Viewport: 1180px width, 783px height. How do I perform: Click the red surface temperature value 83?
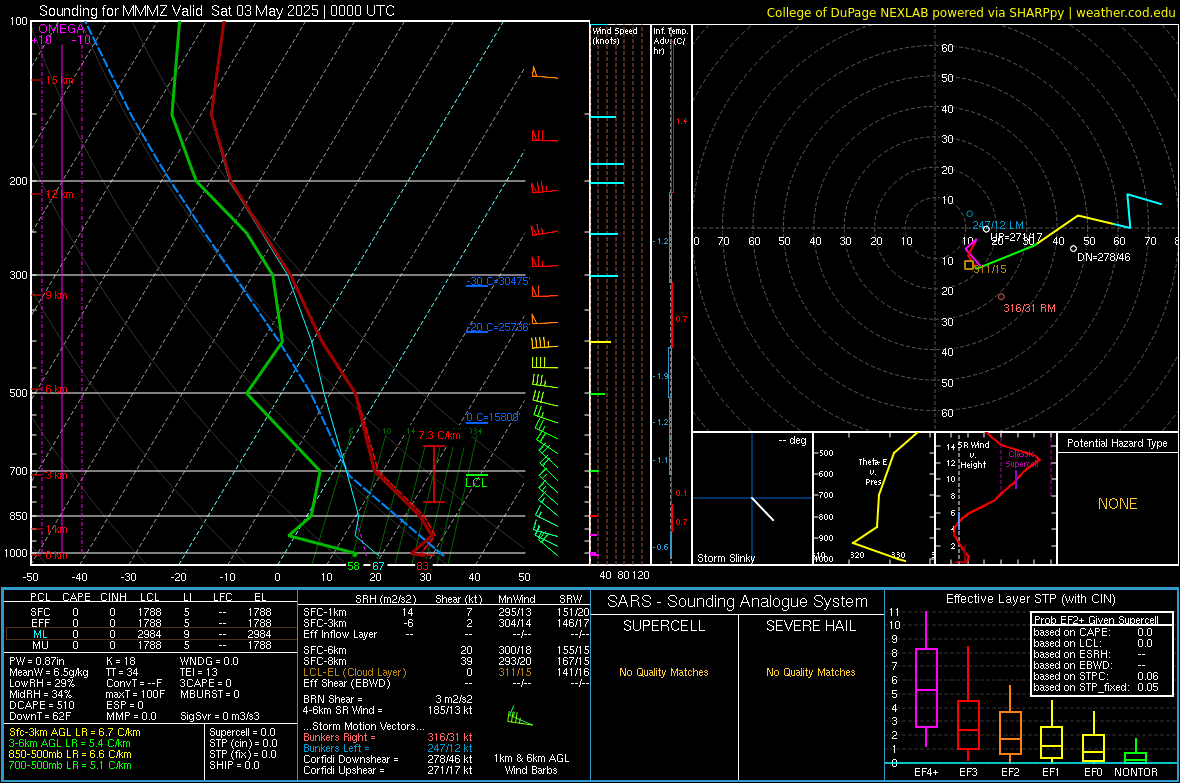tap(422, 566)
